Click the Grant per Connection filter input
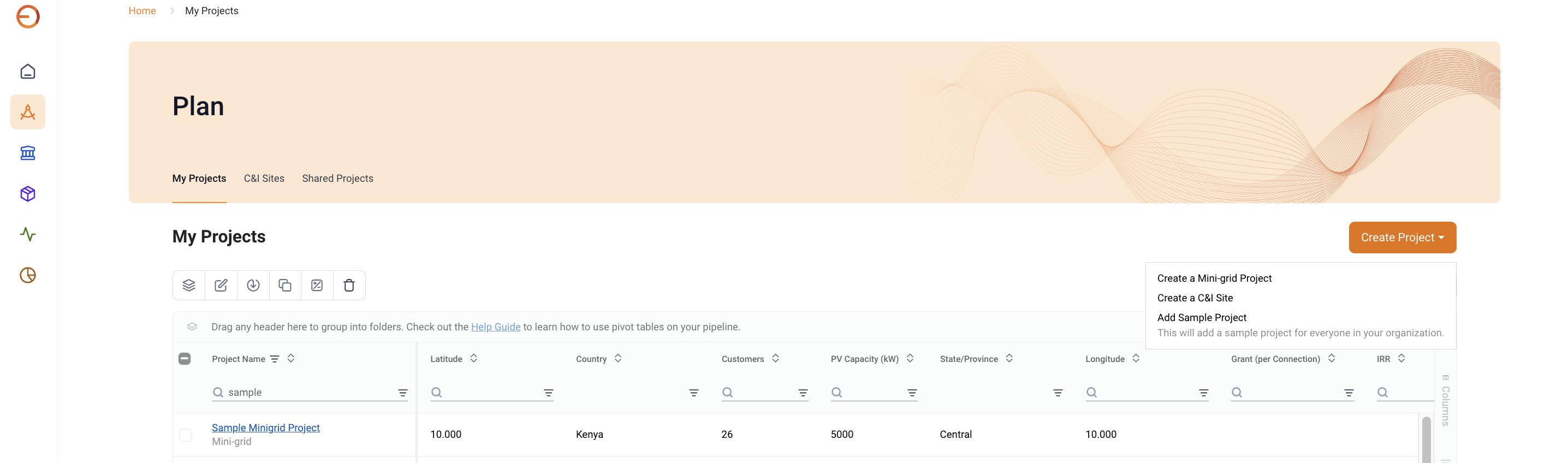1568x463 pixels. [1292, 393]
